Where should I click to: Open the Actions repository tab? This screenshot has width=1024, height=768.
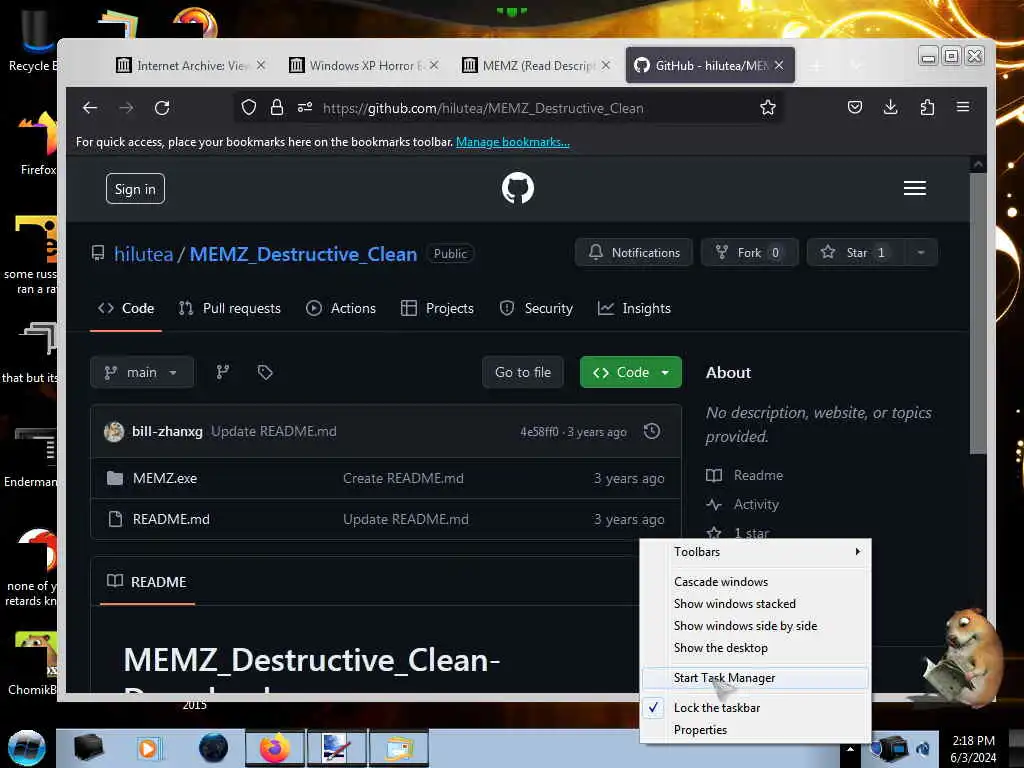click(341, 308)
